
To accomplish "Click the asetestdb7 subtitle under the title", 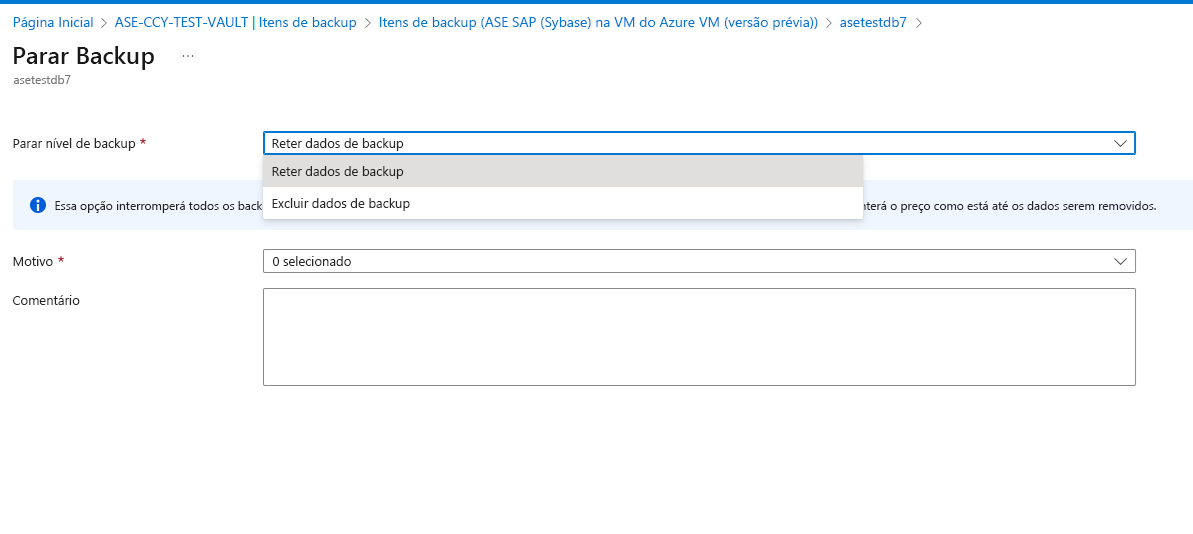I will [42, 80].
